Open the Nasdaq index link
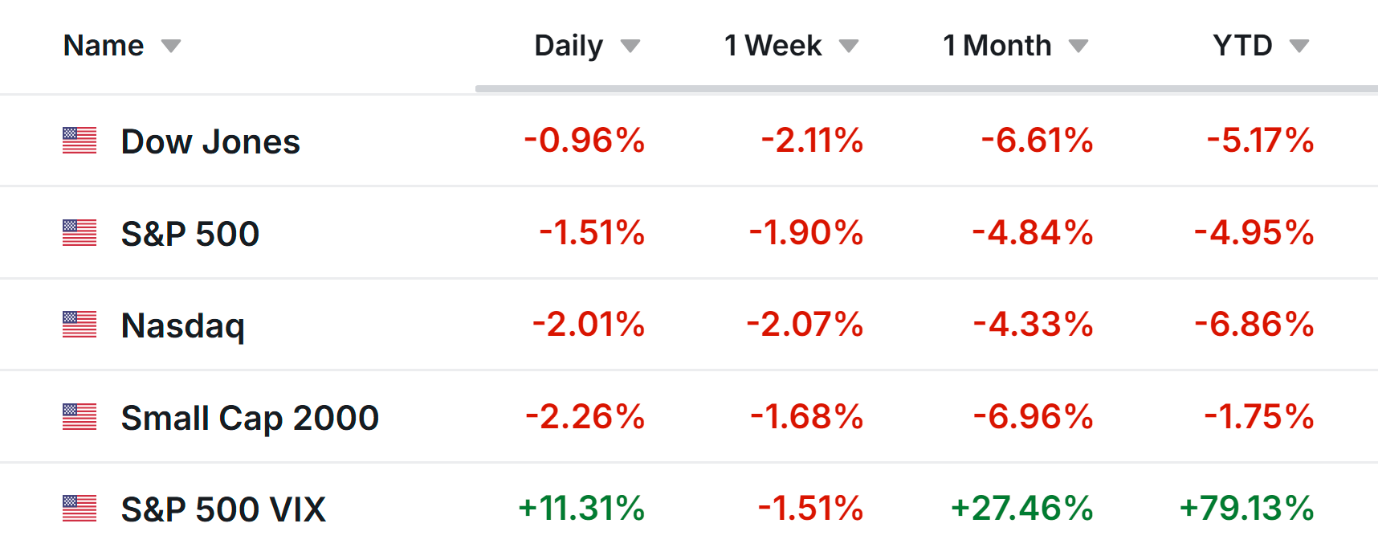 [182, 326]
